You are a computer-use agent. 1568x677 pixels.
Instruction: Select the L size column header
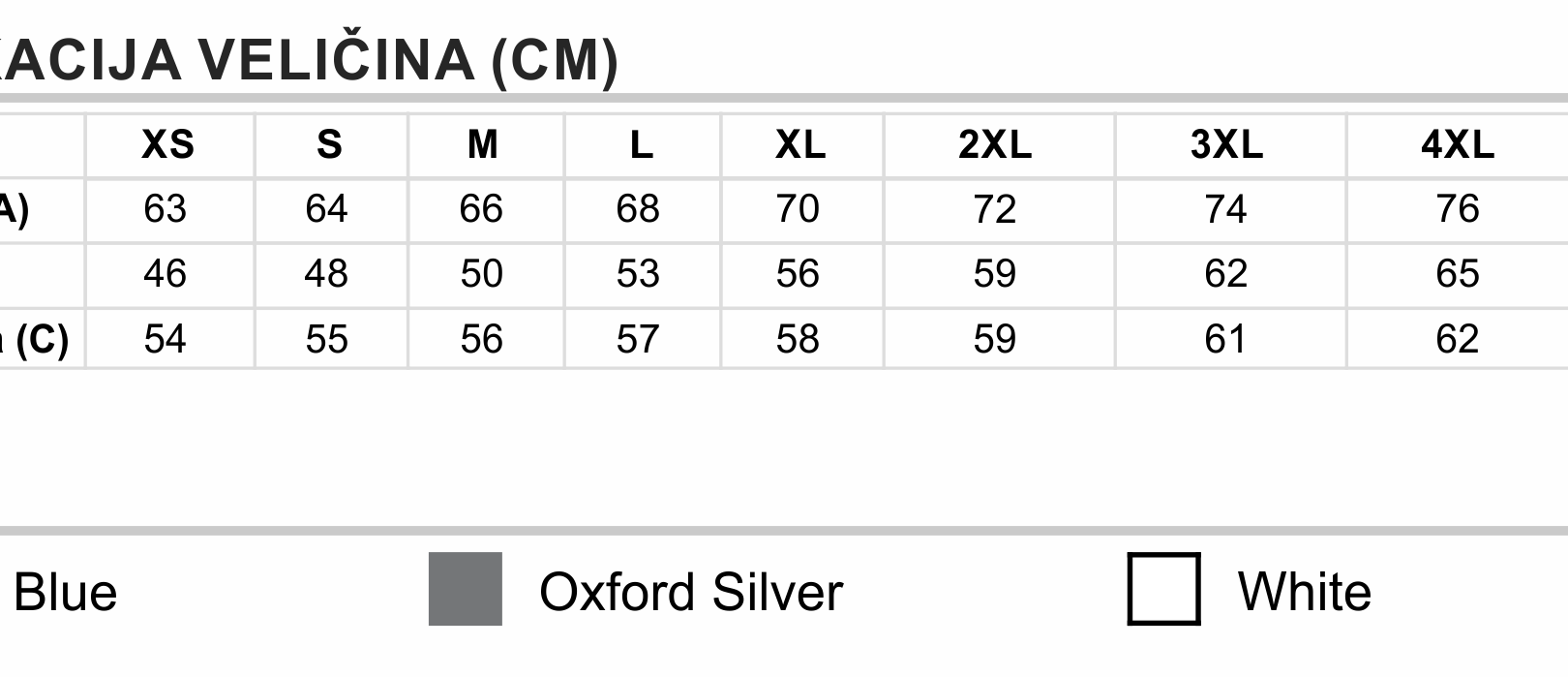641,144
